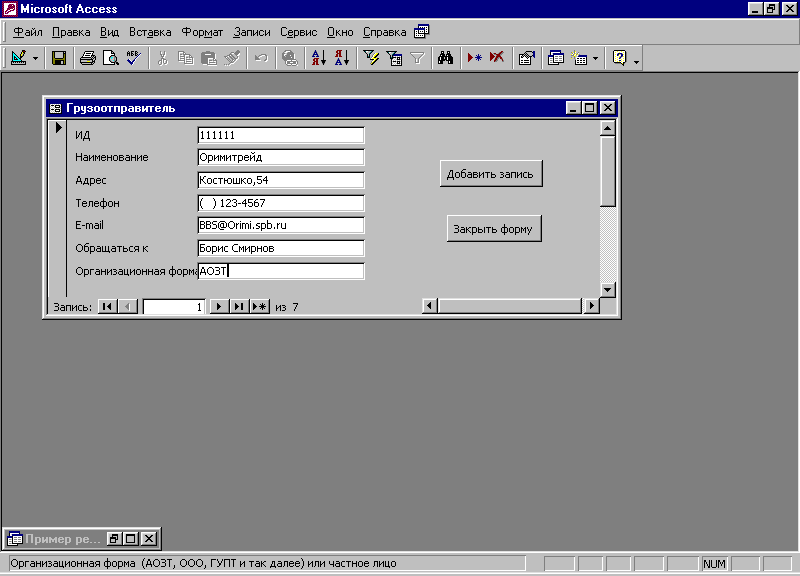Click the Database Window toolbar icon
The width and height of the screenshot is (800, 576).
[556, 58]
